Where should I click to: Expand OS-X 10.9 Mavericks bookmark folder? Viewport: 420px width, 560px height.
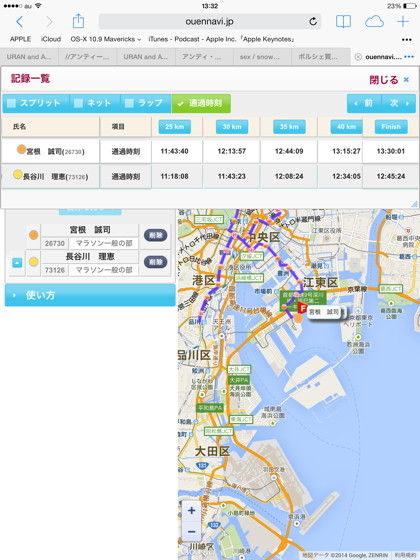click(106, 39)
